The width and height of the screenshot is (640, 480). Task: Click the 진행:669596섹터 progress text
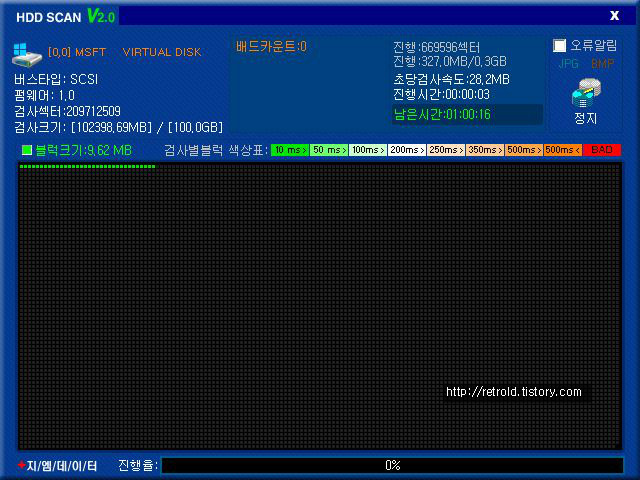436,47
